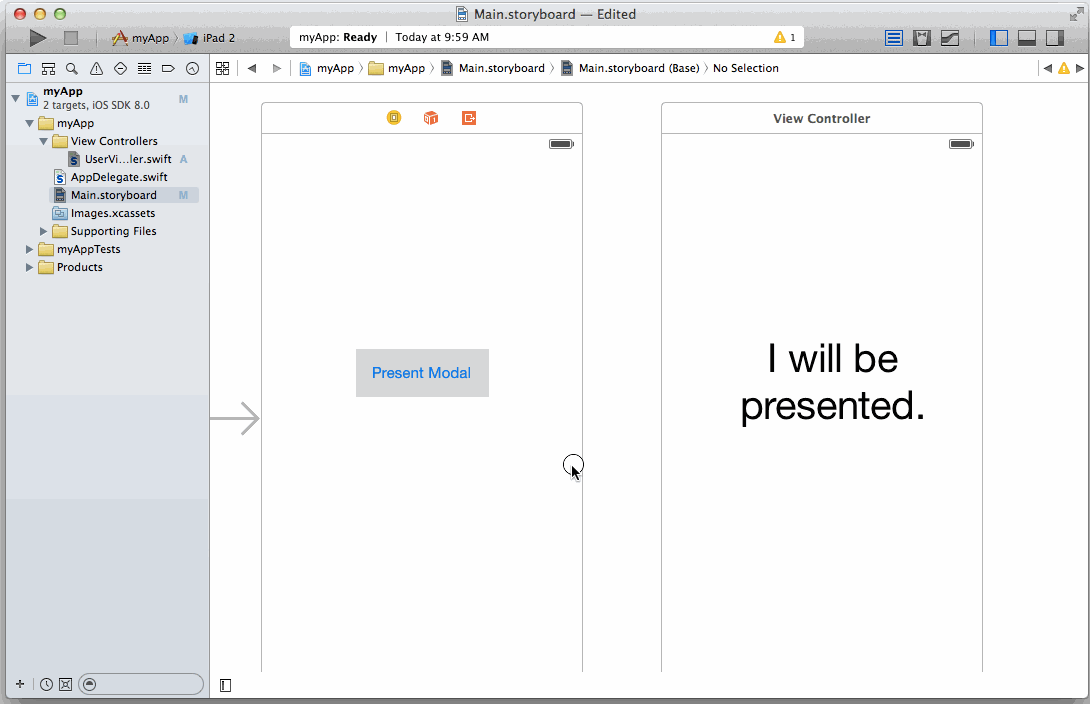Open the Report navigator tab
Image resolution: width=1090 pixels, height=704 pixels.
[x=193, y=68]
